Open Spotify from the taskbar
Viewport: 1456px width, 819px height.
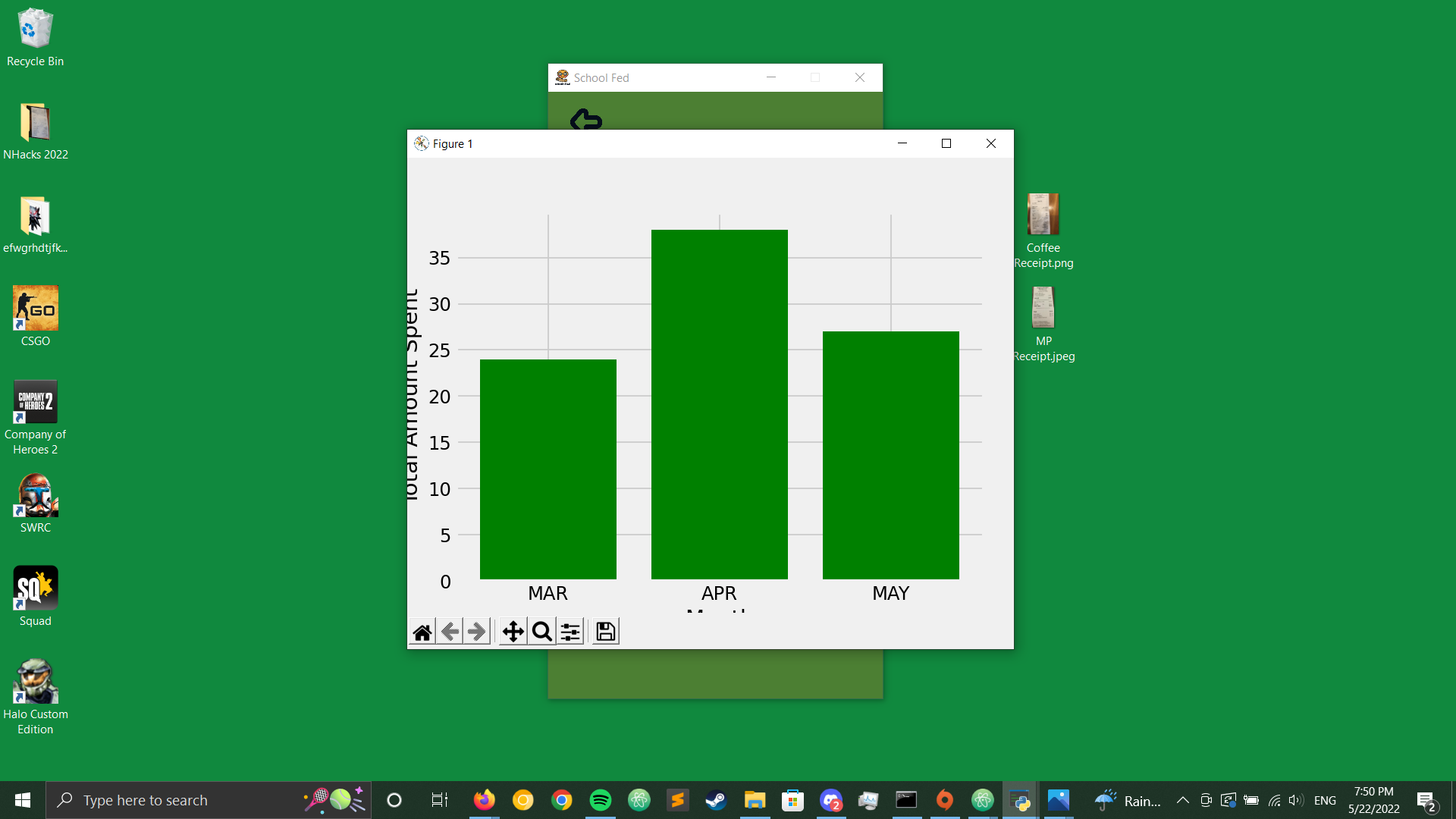click(601, 800)
